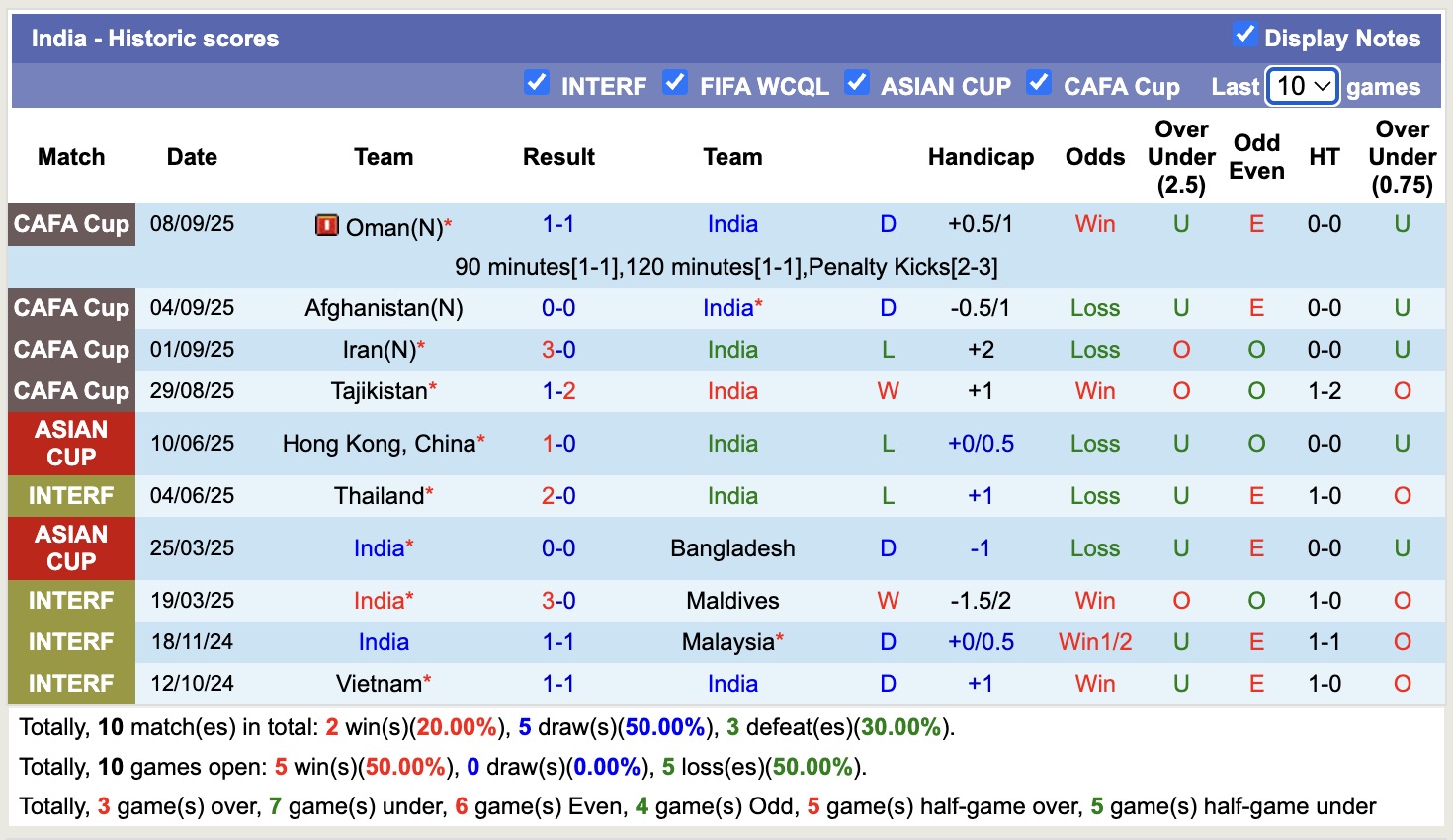The image size is (1453, 840).
Task: Click the Oman red card icon
Action: tap(326, 225)
